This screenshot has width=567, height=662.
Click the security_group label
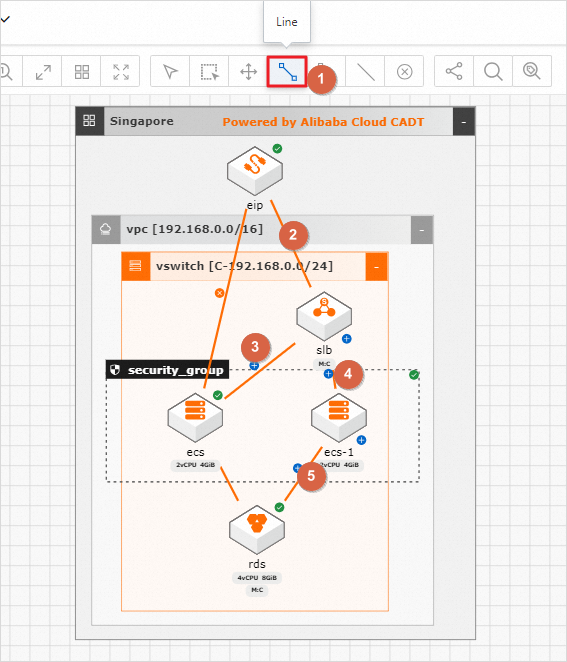[168, 370]
